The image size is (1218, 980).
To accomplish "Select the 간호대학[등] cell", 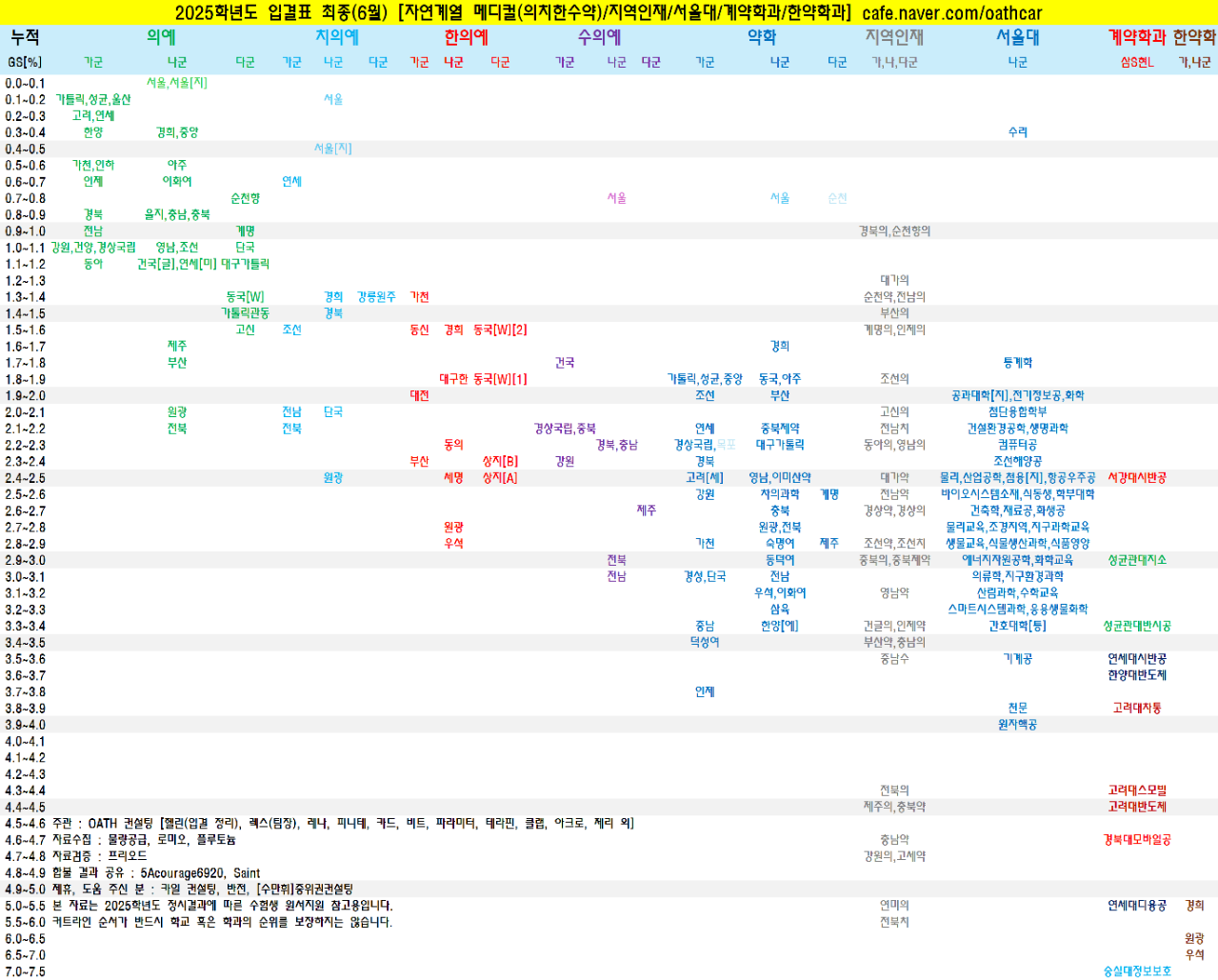I will (x=1018, y=626).
